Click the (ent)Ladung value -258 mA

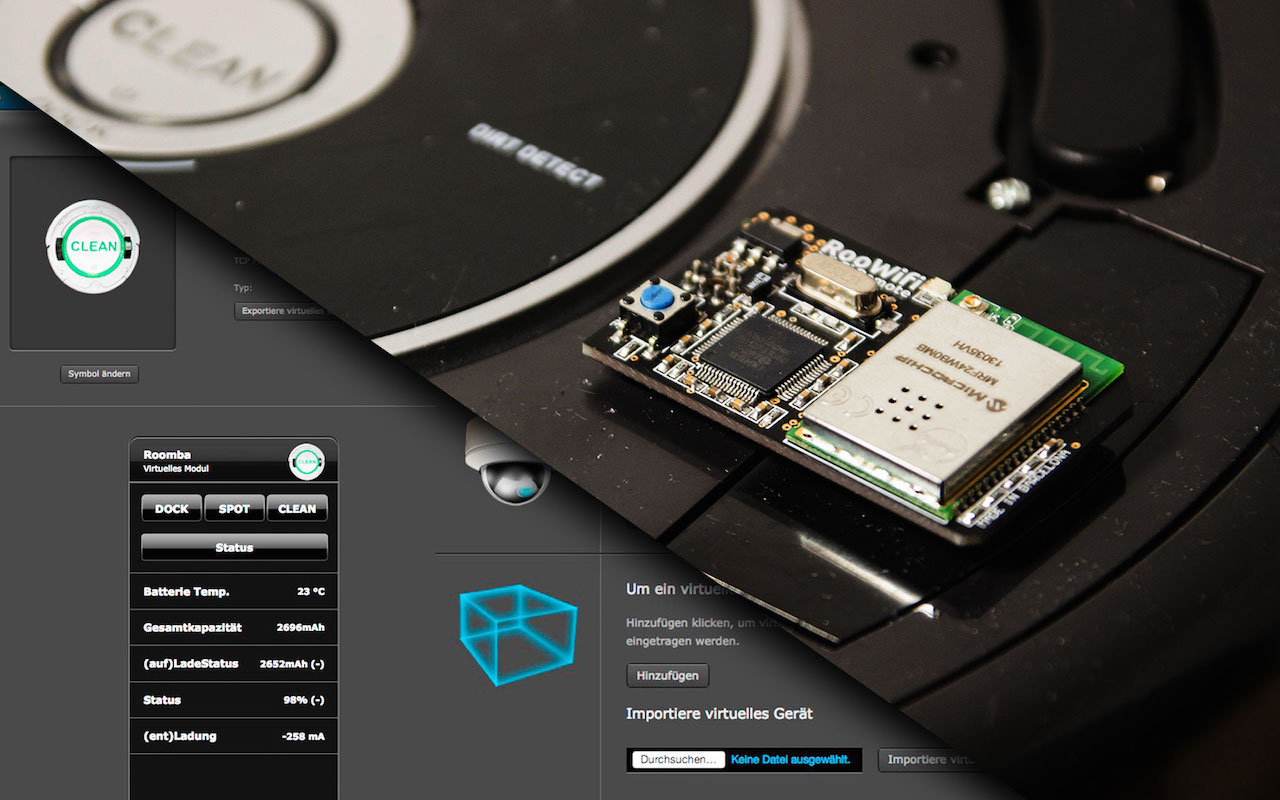(x=303, y=736)
